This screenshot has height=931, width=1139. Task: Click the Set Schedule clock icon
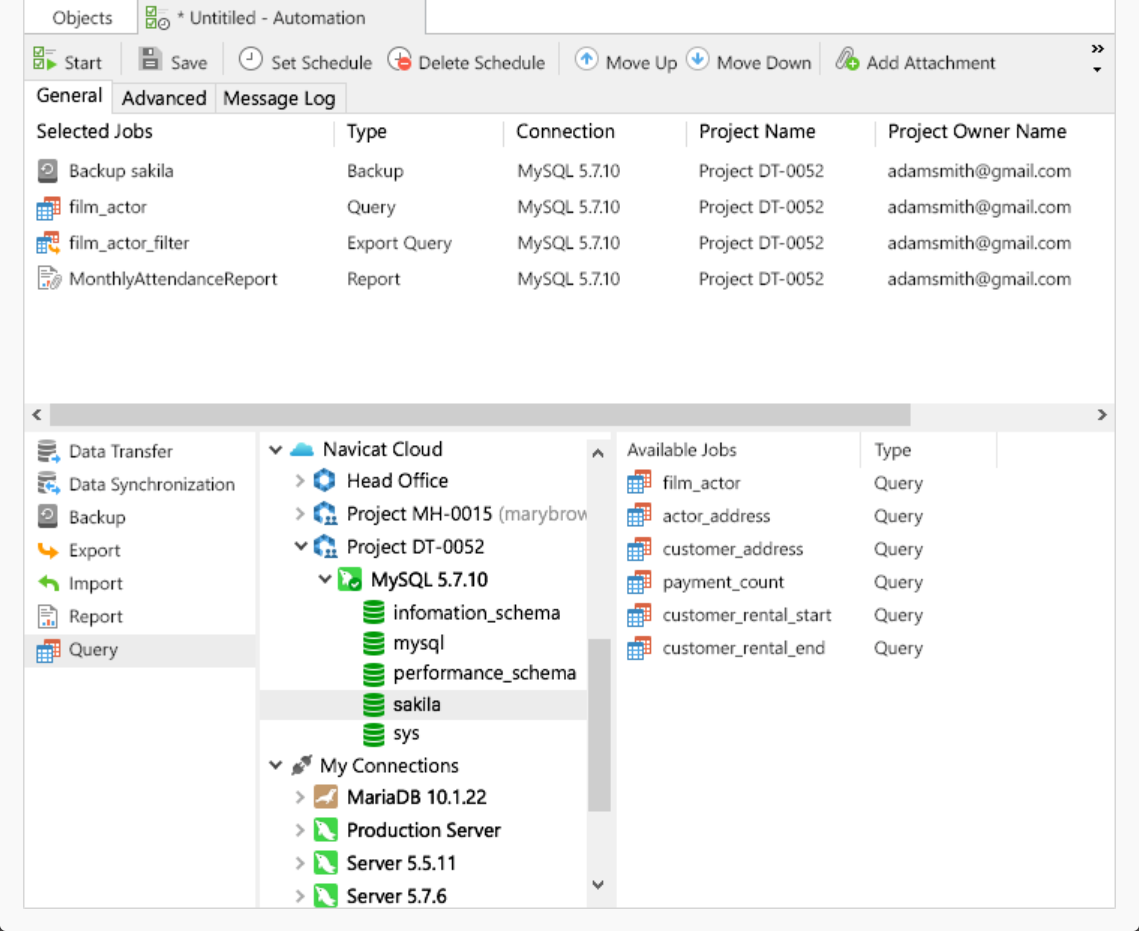(251, 60)
